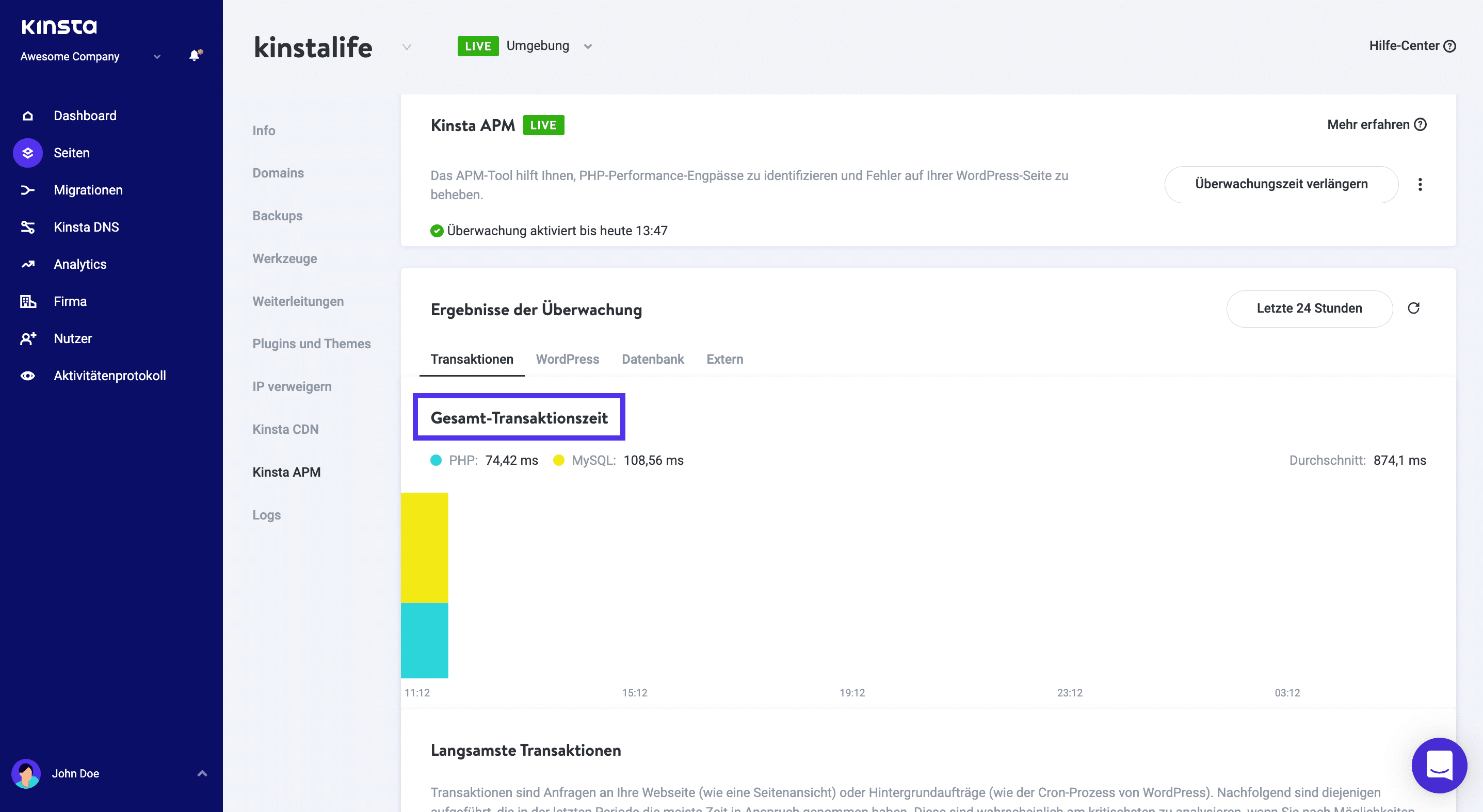This screenshot has height=812, width=1483.
Task: Click the green monitoring status checkmark
Action: tap(437, 231)
